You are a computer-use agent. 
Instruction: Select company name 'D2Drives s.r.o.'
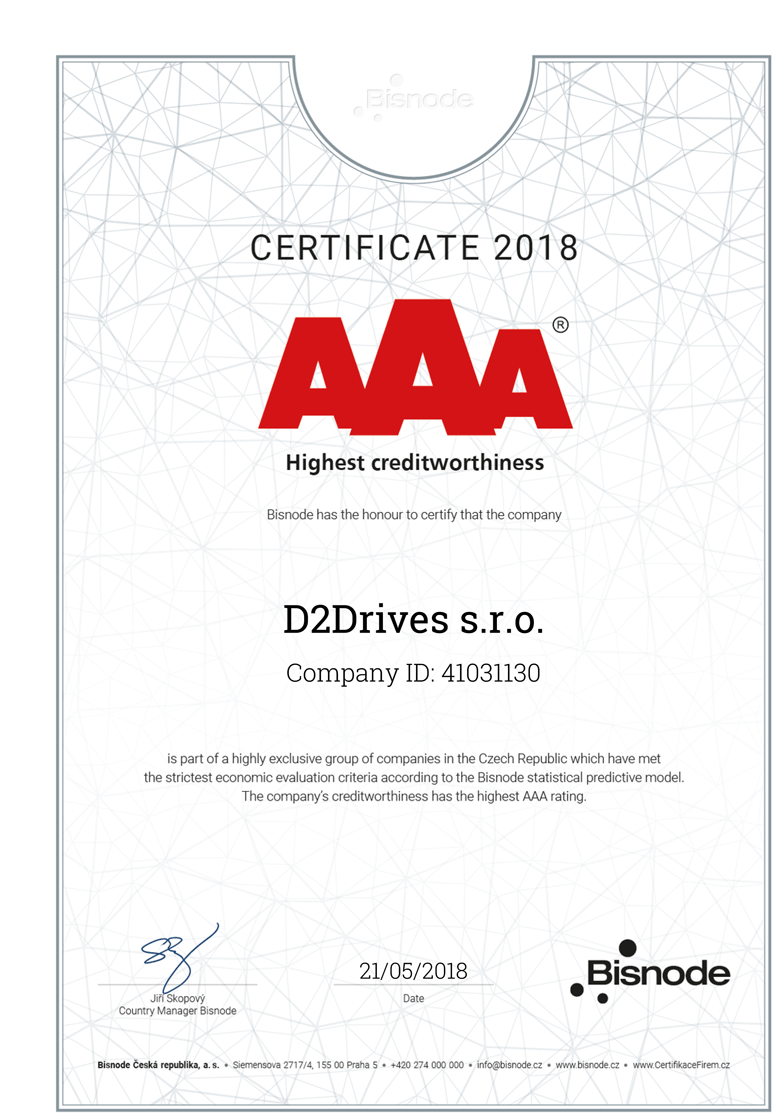click(x=413, y=620)
